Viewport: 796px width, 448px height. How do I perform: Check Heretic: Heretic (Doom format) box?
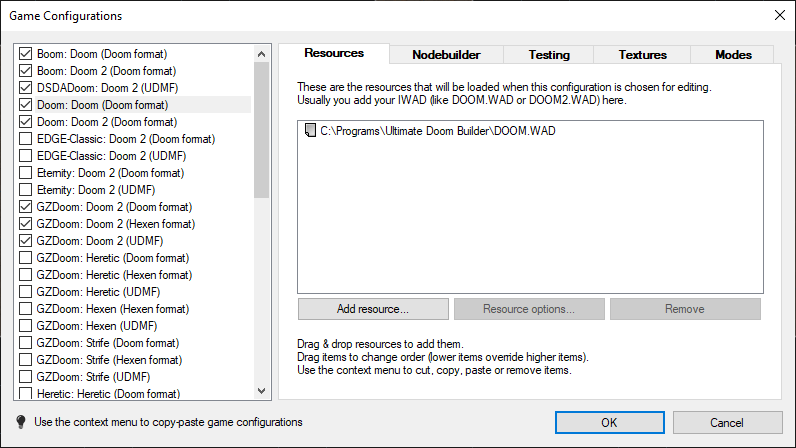(25, 393)
